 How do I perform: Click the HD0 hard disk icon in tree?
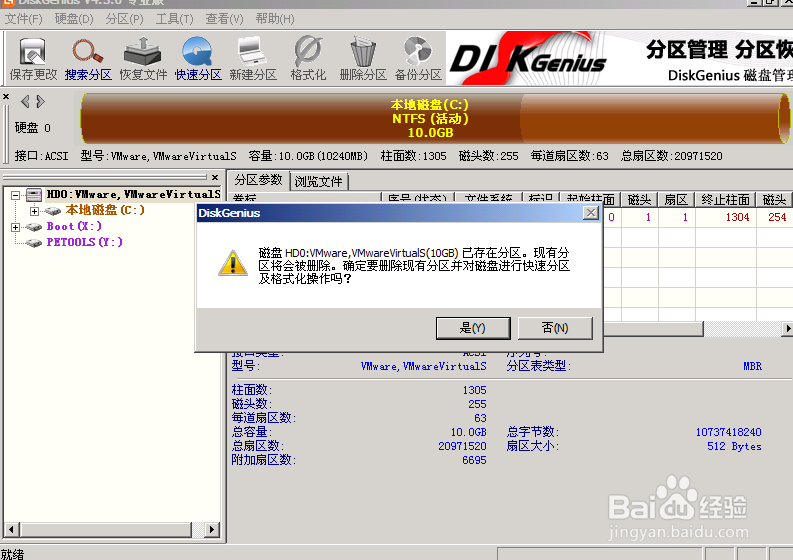[x=34, y=195]
